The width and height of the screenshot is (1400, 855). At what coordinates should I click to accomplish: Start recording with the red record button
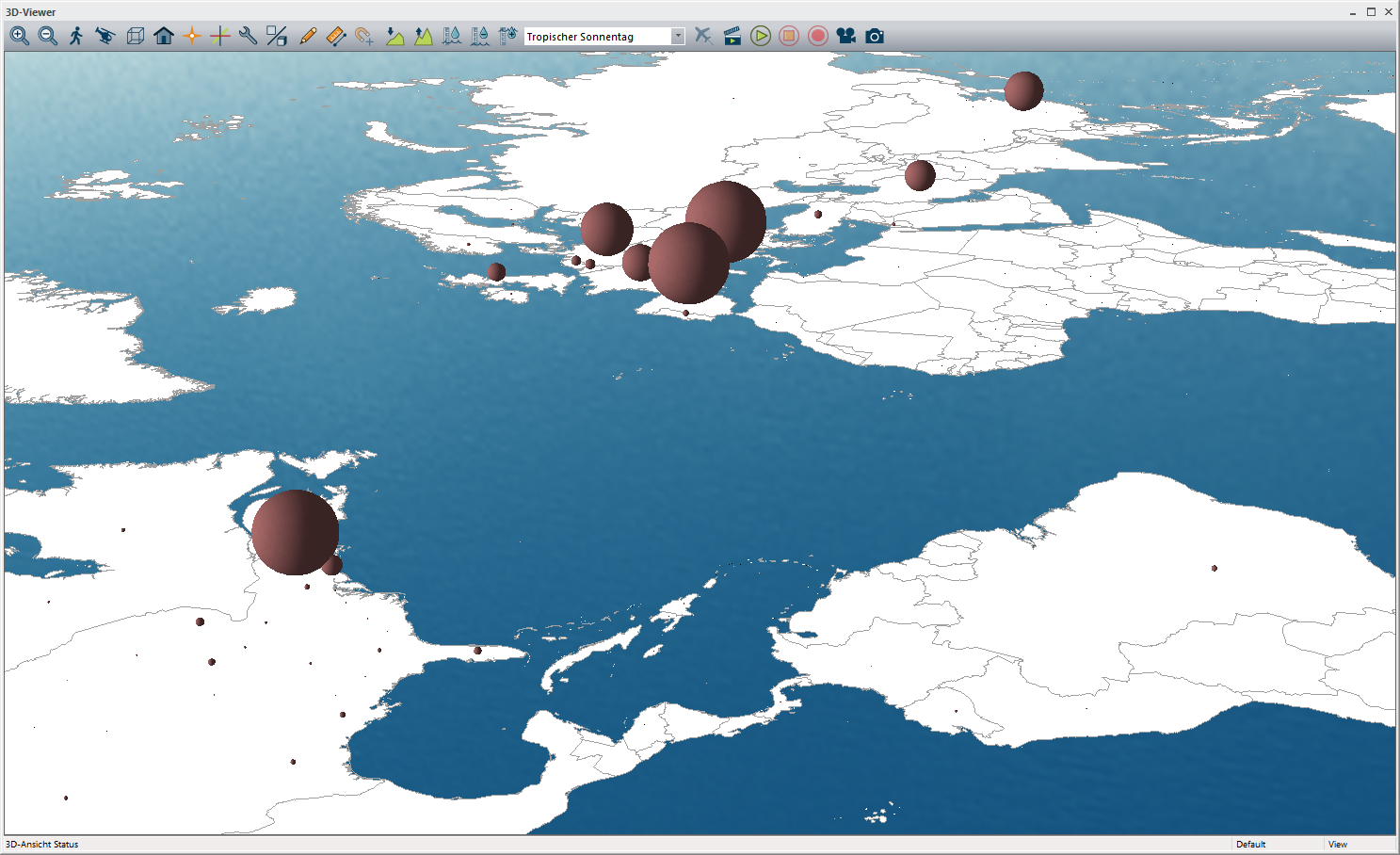[818, 36]
